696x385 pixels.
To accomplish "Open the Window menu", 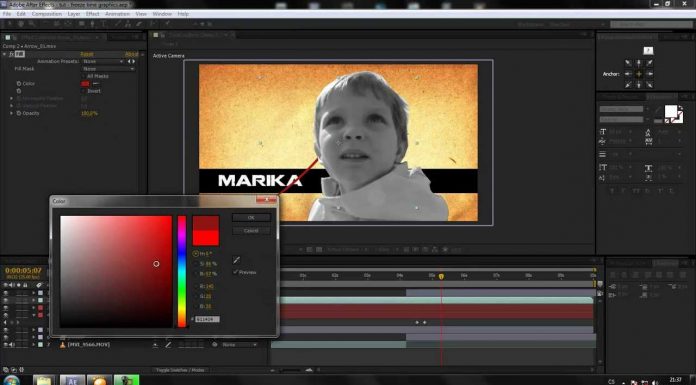I will coord(162,14).
